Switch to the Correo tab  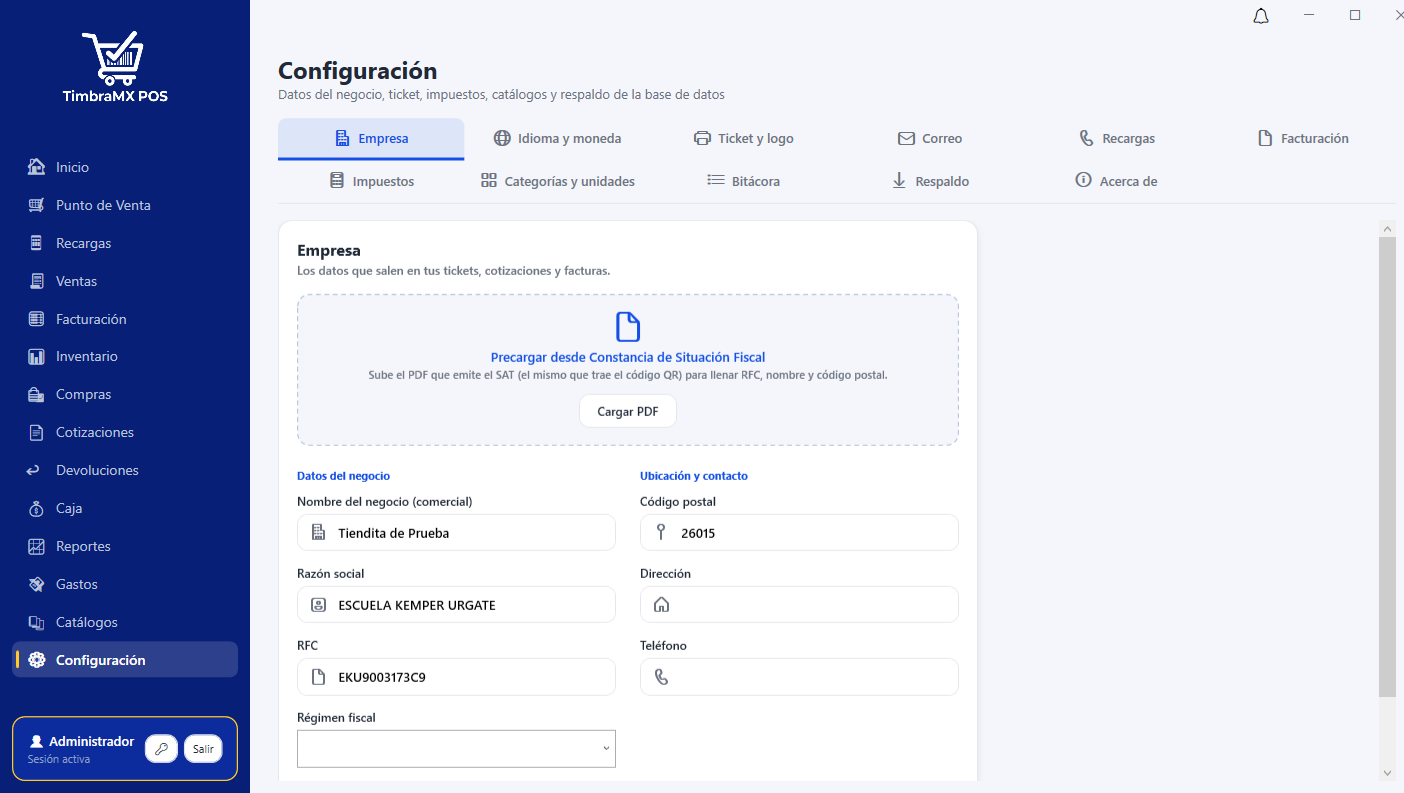coord(930,139)
